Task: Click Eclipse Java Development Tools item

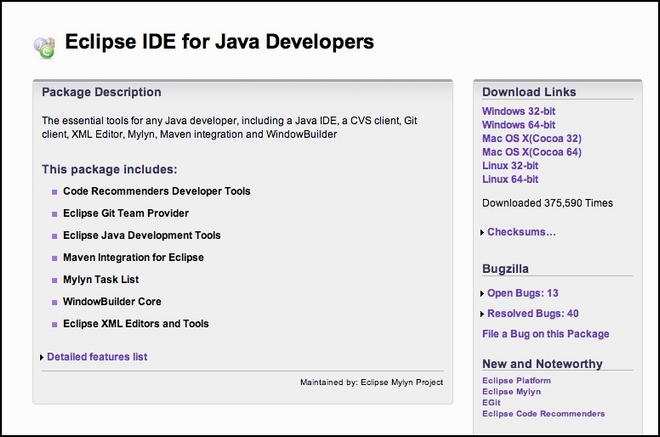Action: [142, 235]
